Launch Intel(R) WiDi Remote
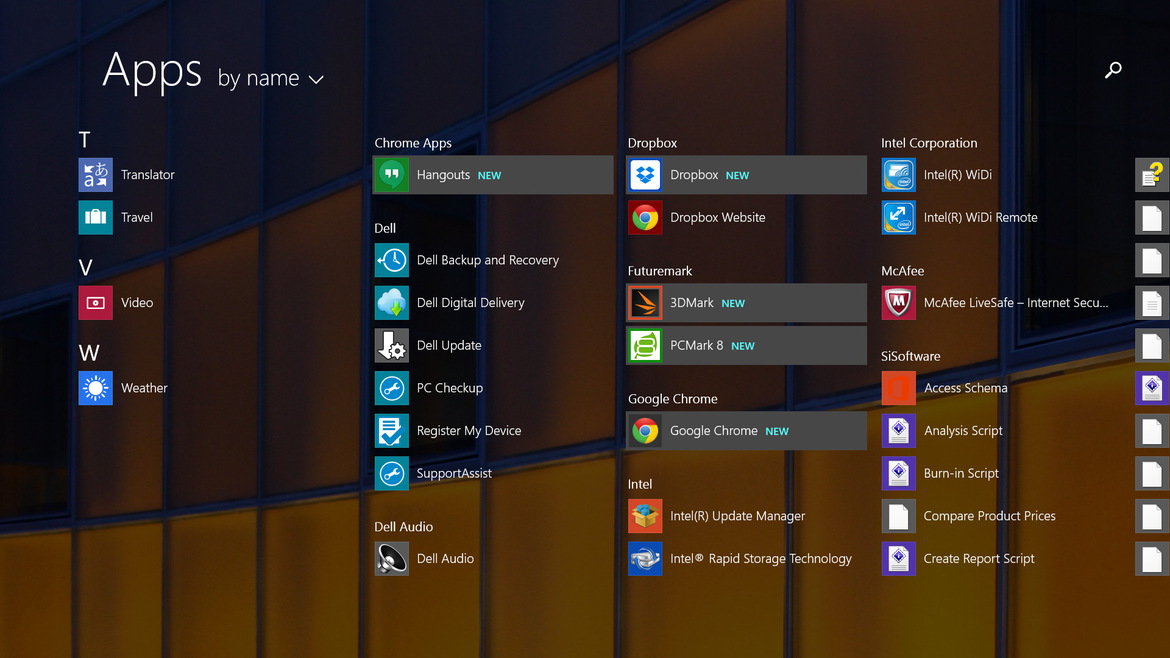The image size is (1170, 658). click(x=960, y=217)
